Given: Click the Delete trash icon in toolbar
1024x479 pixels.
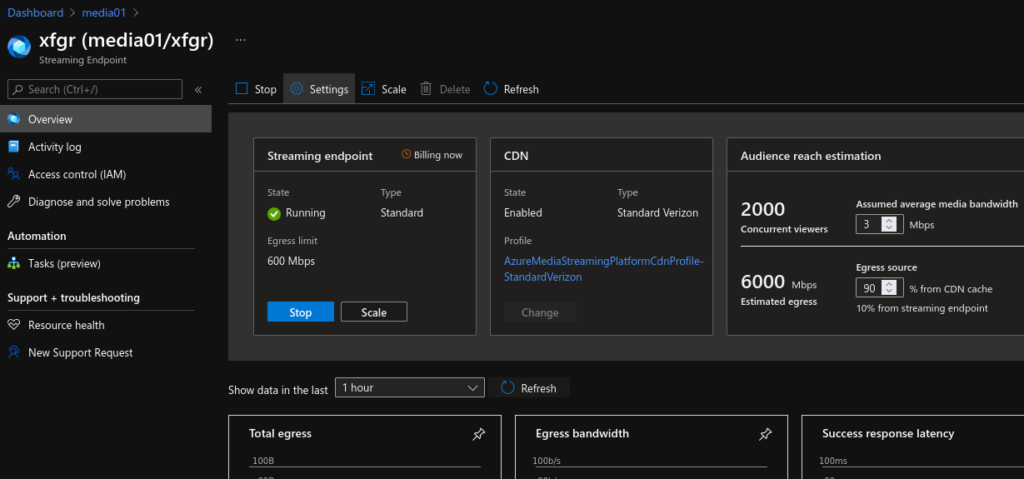Looking at the screenshot, I should (x=426, y=89).
